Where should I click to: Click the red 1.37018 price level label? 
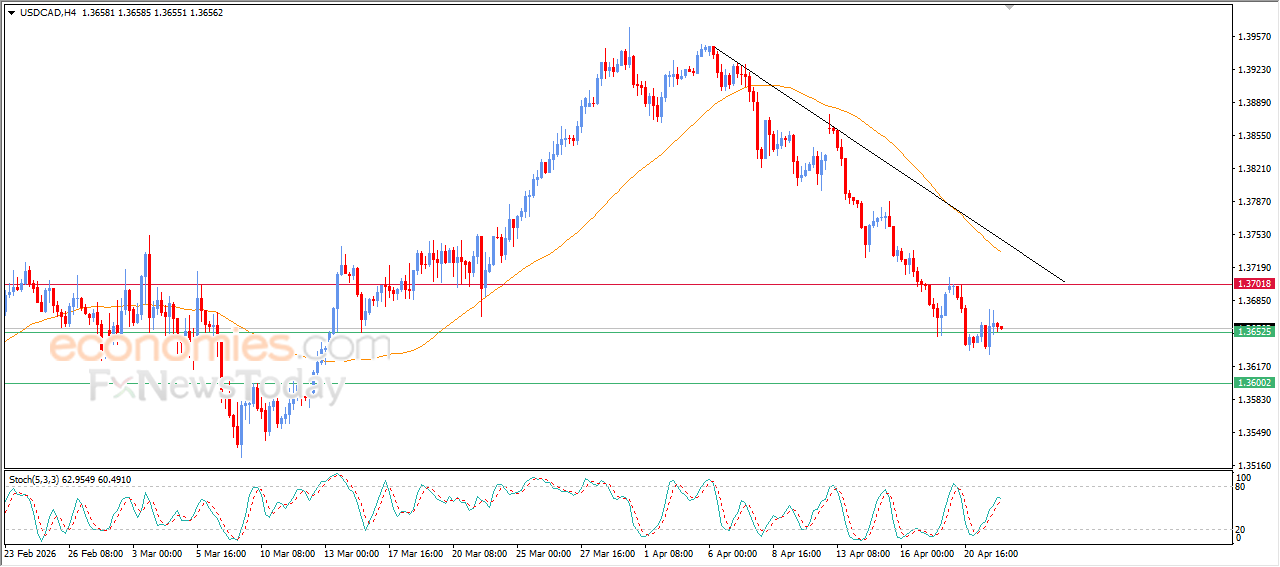1253,284
